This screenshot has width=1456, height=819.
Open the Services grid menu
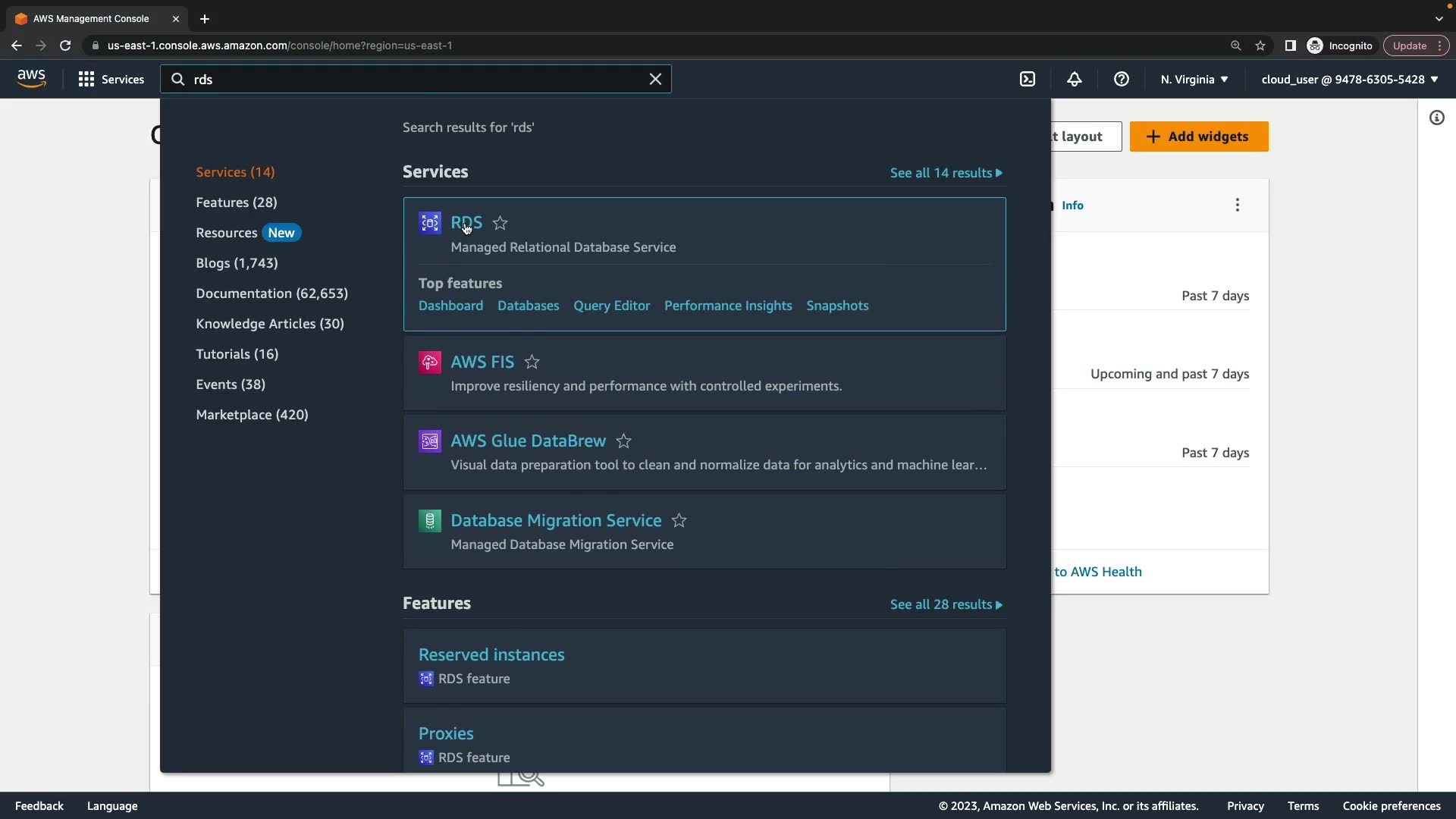pos(111,79)
